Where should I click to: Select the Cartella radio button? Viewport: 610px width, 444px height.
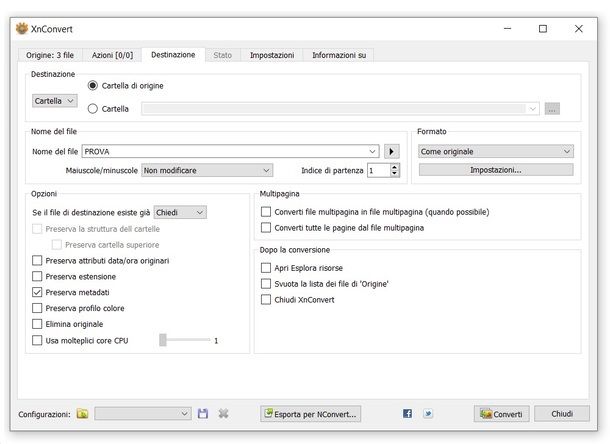94,108
